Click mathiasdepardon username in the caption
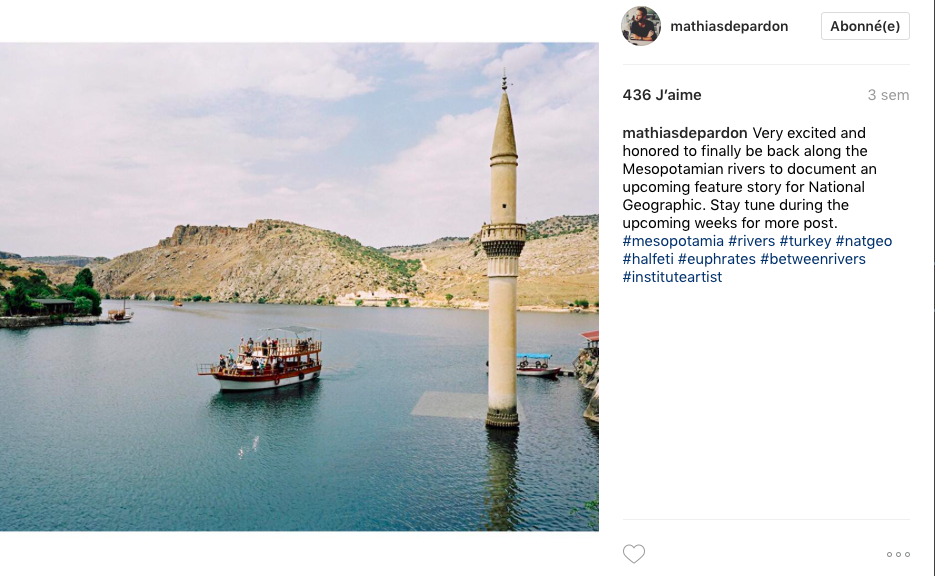This screenshot has height=576, width=935. (x=685, y=133)
